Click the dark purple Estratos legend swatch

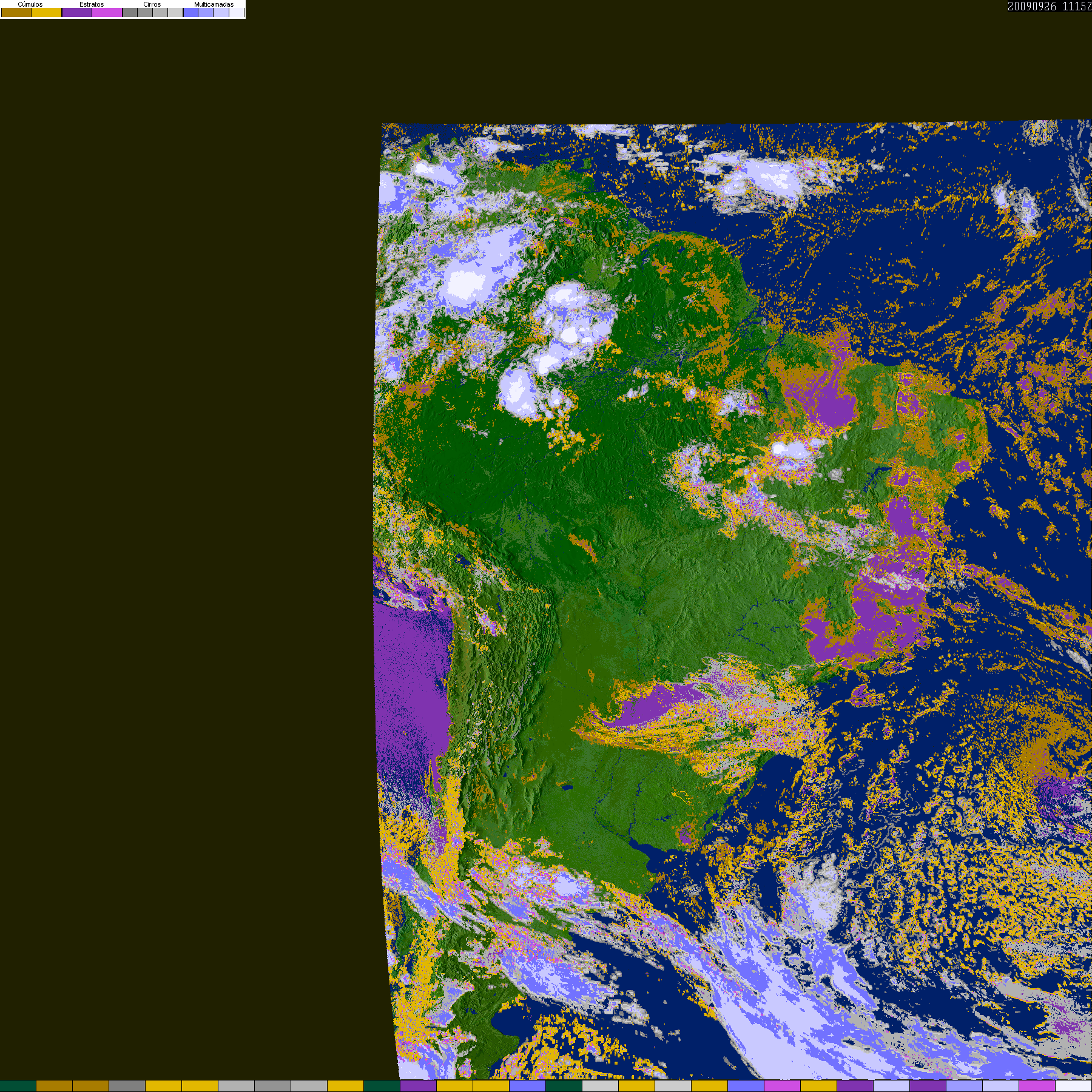click(77, 12)
